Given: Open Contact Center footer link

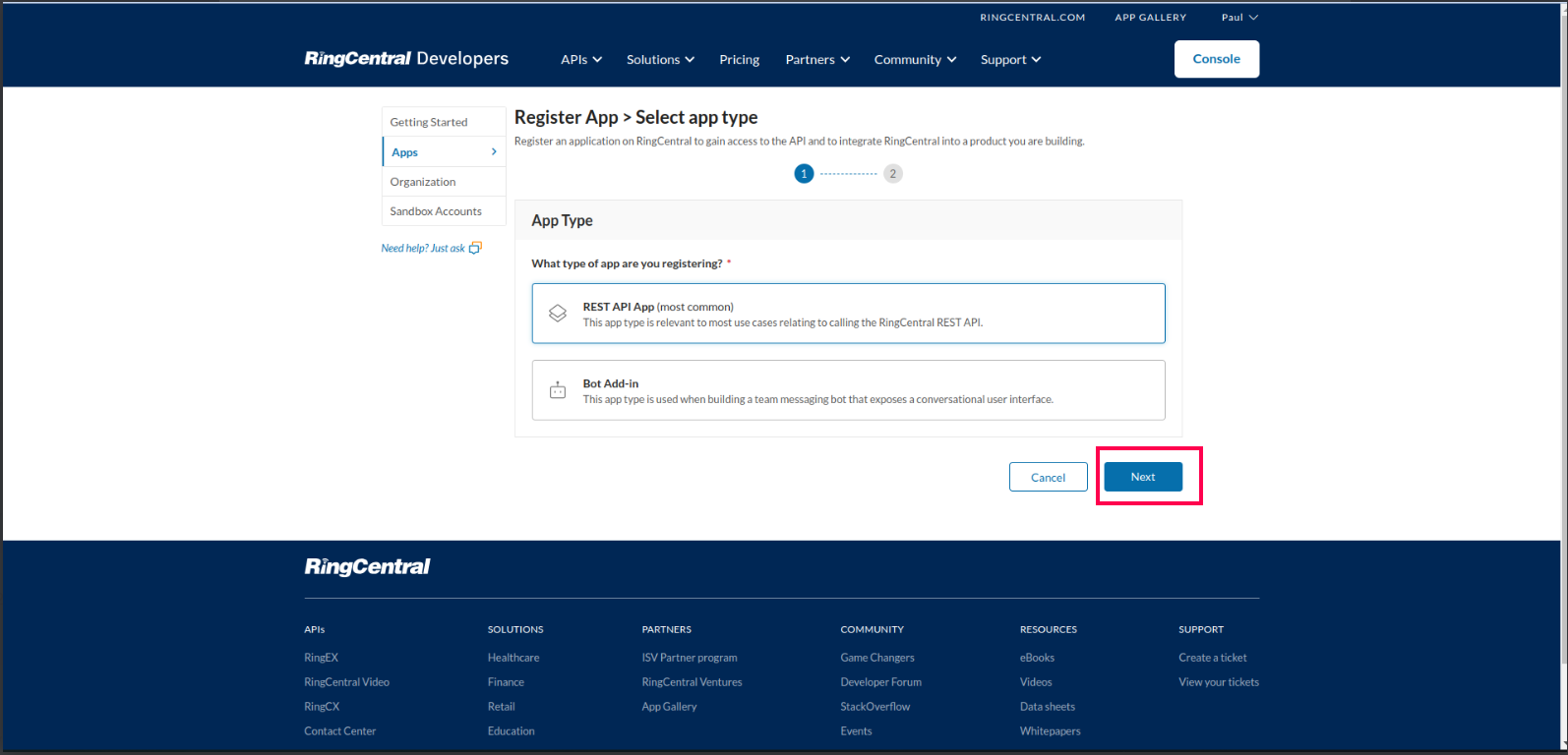Looking at the screenshot, I should (339, 731).
